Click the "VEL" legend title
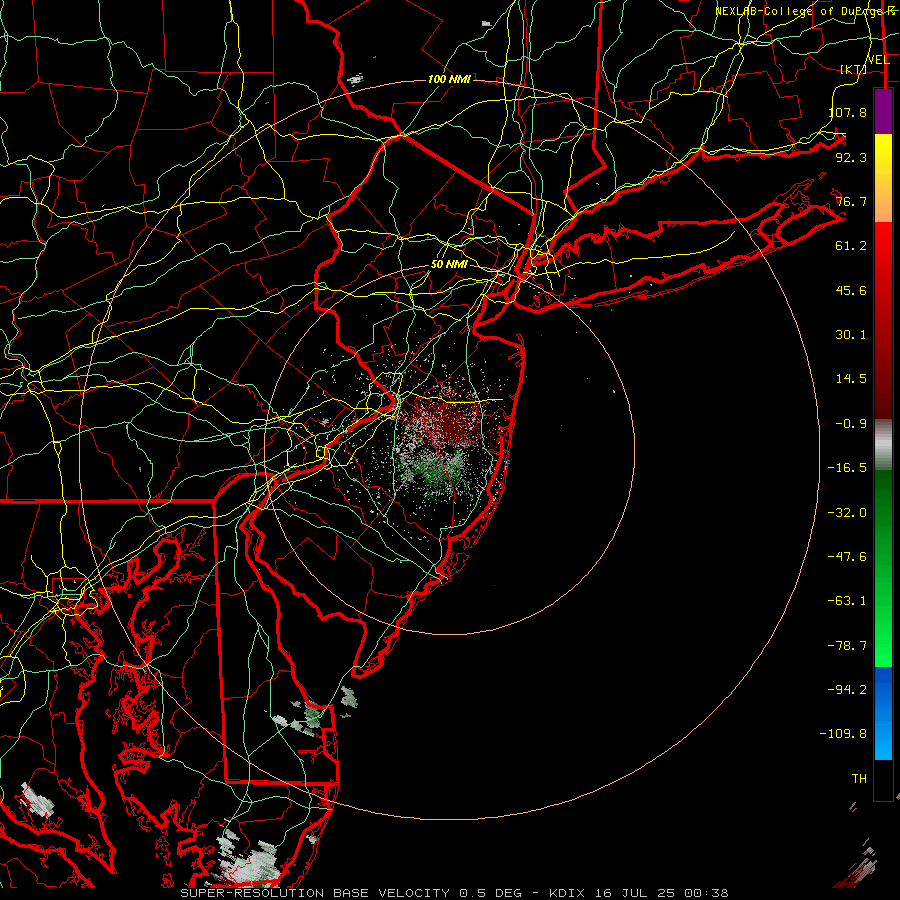 [x=878, y=60]
